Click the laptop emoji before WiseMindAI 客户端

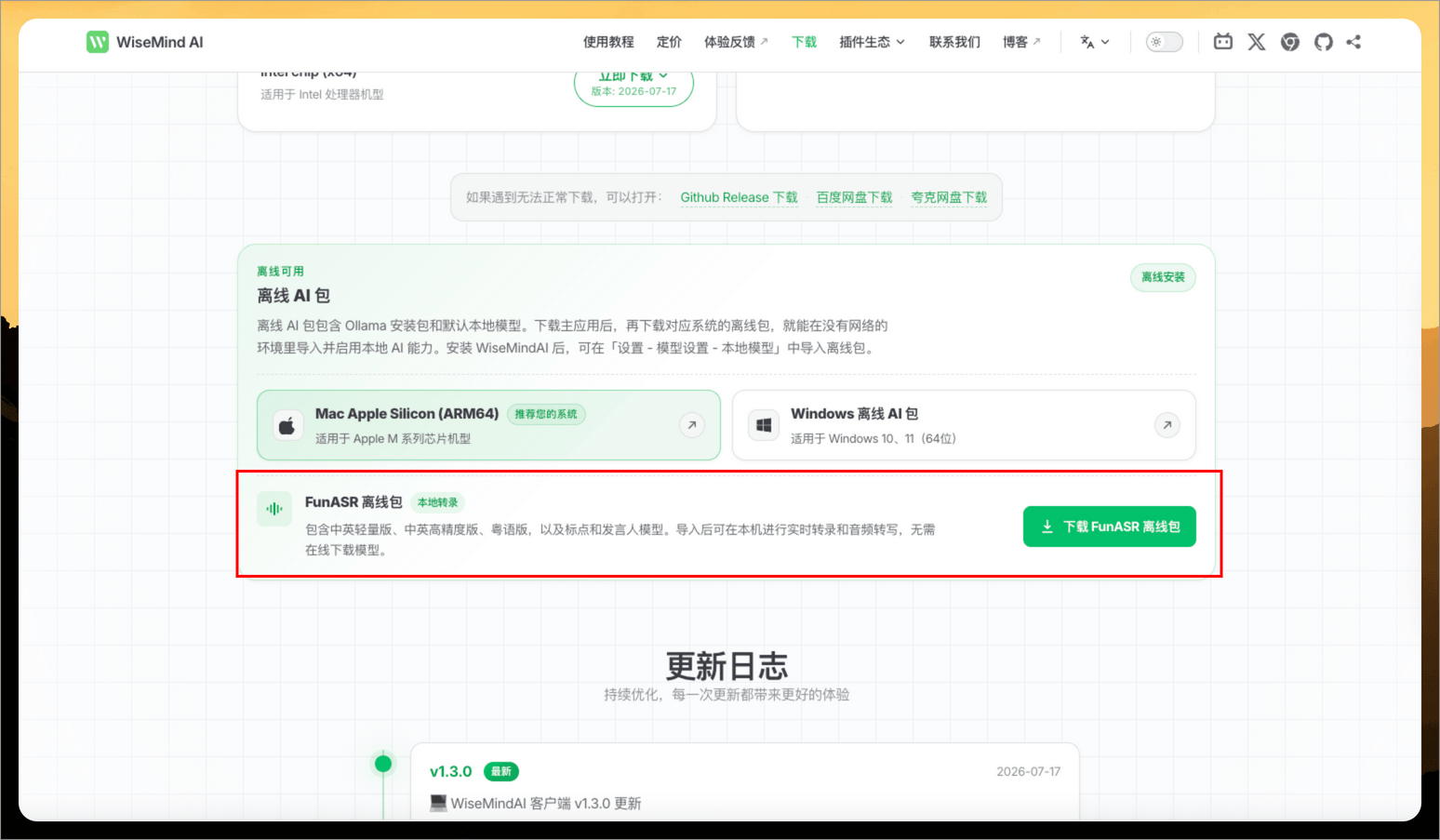pyautogui.click(x=438, y=803)
